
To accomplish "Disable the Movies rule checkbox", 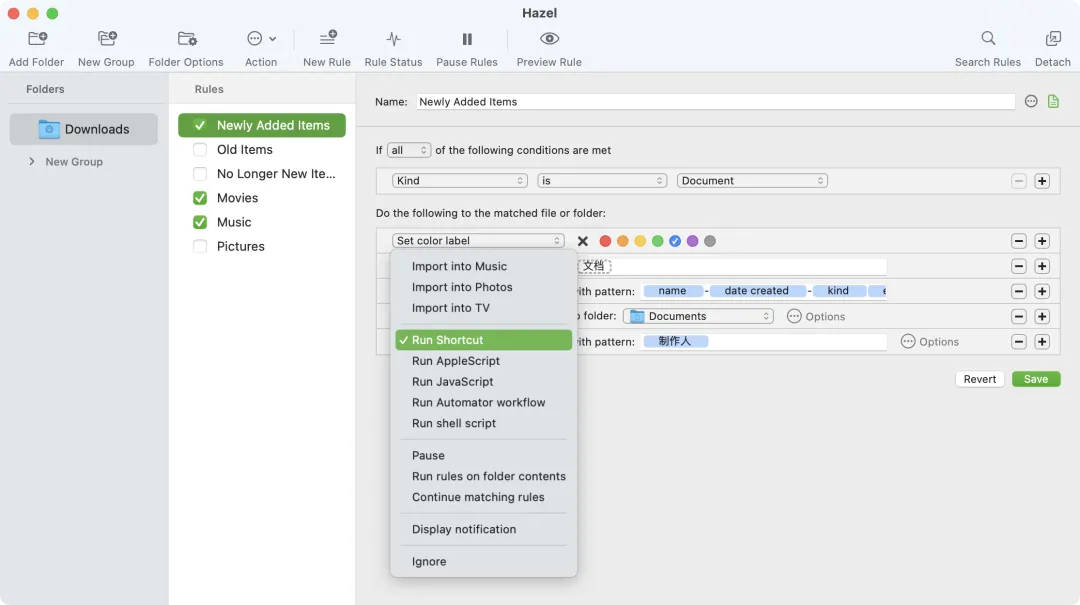I will tap(200, 198).
